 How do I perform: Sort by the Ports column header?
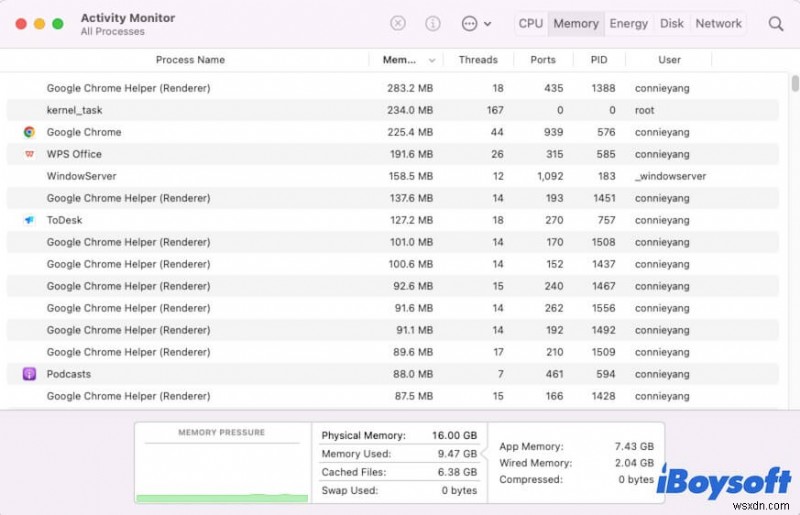tap(543, 60)
